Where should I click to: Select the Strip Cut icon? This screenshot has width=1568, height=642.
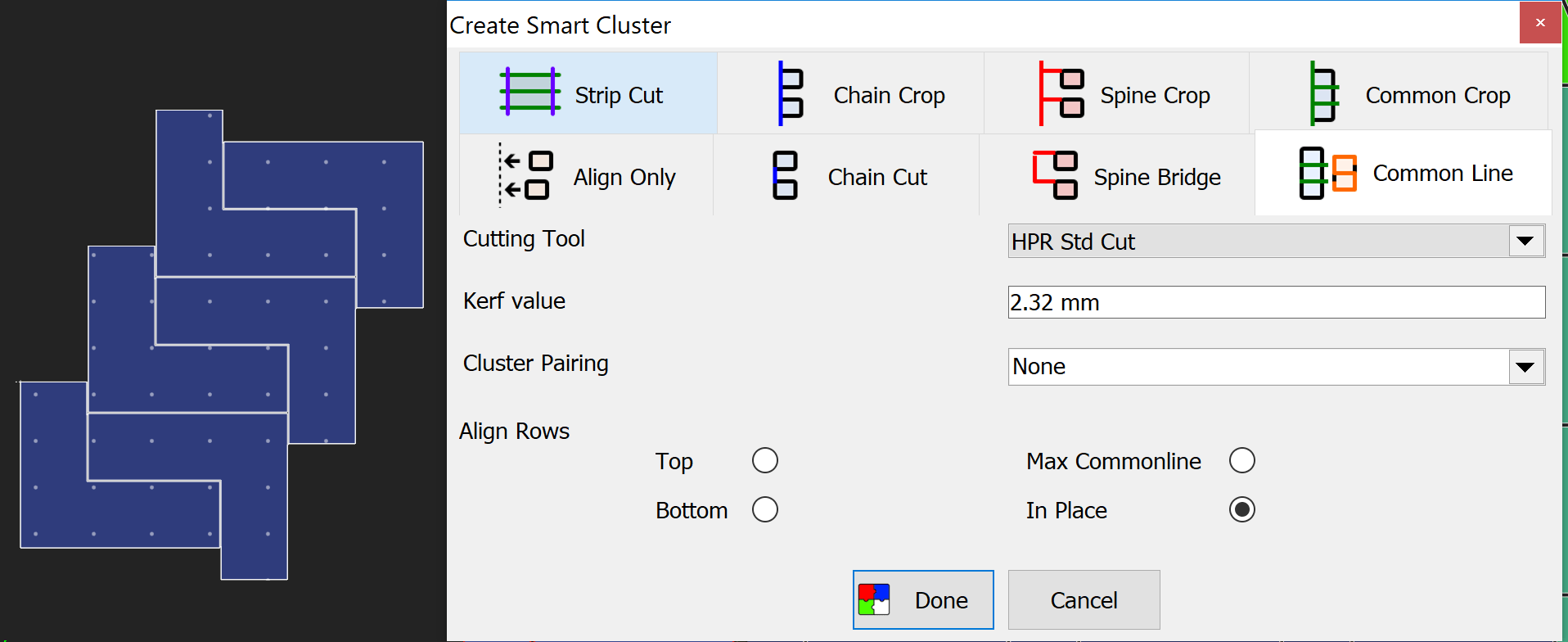[x=530, y=91]
